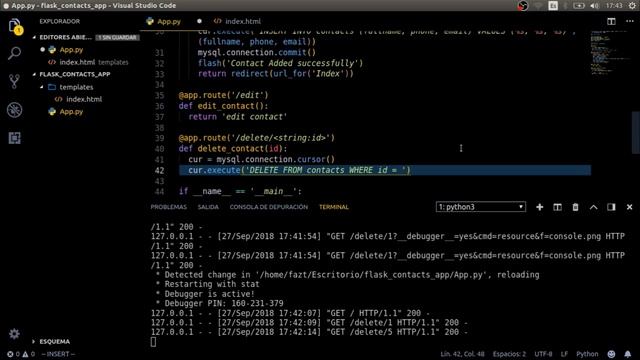This screenshot has width=640, height=360.
Task: Open the Problemas panel tab
Action: tap(169, 207)
